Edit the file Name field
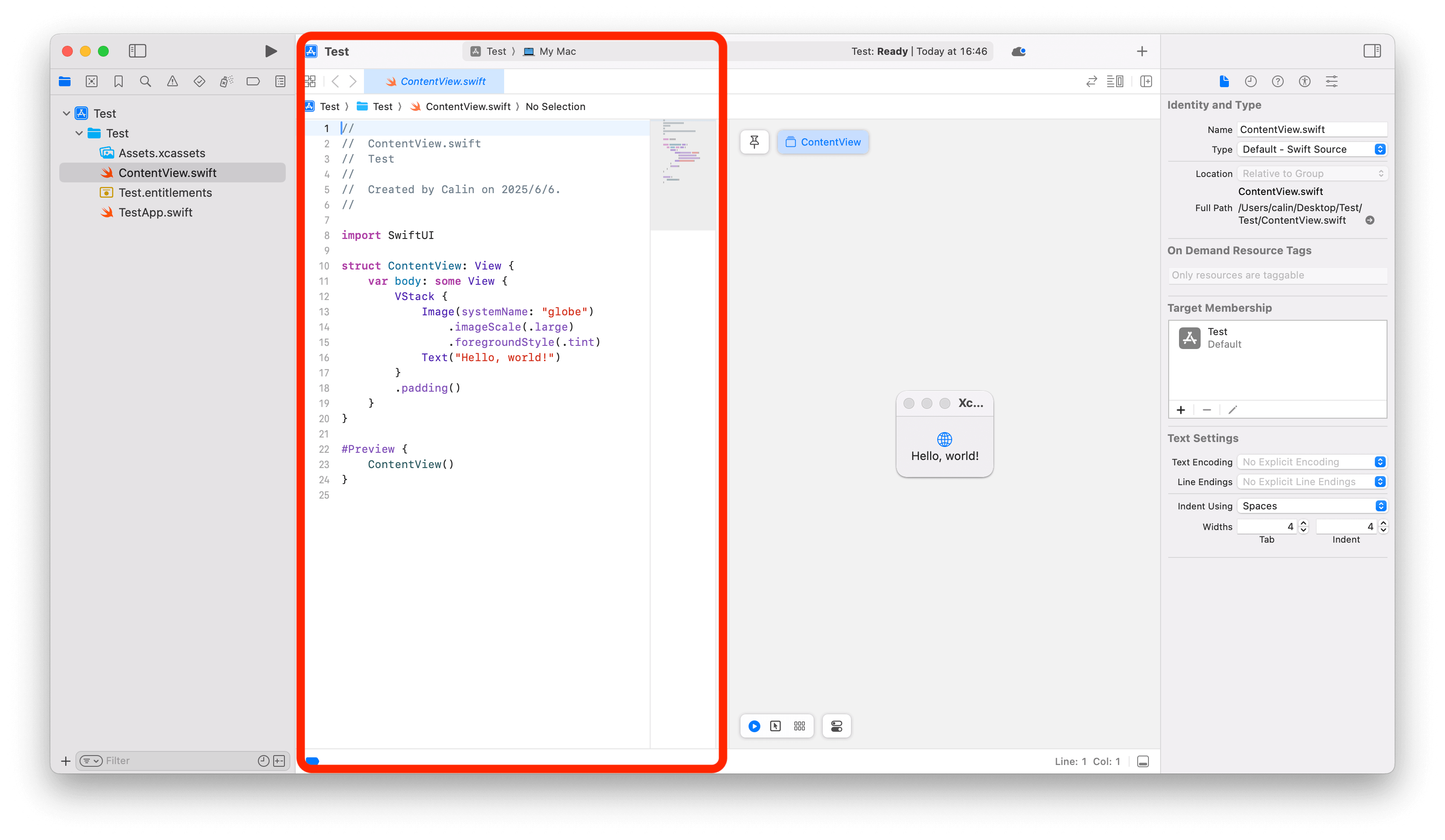Image resolution: width=1445 pixels, height=840 pixels. [1312, 129]
